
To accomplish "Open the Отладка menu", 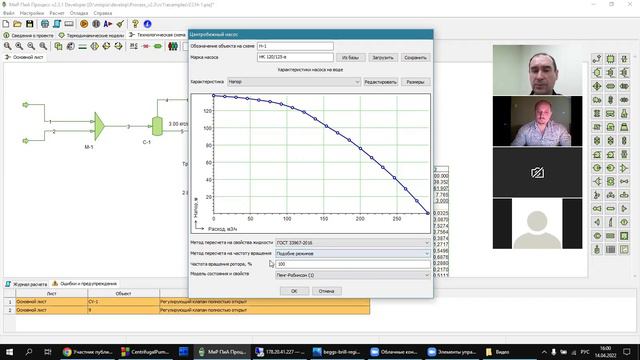I will coord(79,13).
